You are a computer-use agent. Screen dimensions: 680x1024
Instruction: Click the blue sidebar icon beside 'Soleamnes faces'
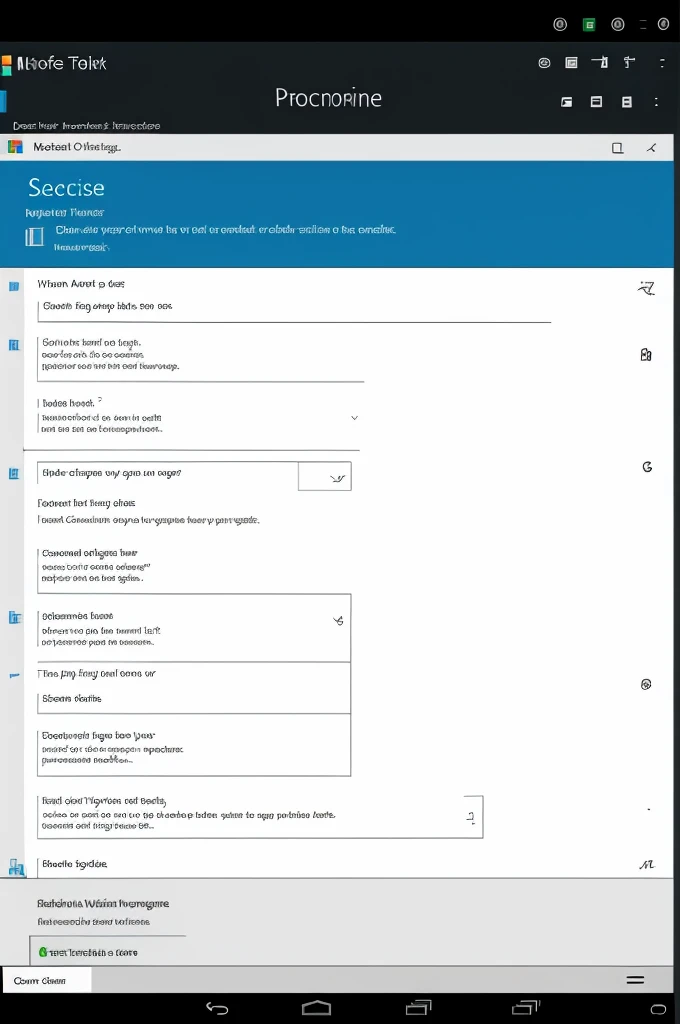[14, 617]
